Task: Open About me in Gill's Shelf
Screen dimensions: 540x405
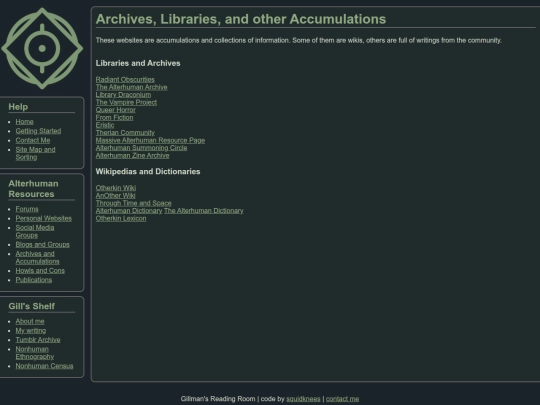Action: click(30, 321)
